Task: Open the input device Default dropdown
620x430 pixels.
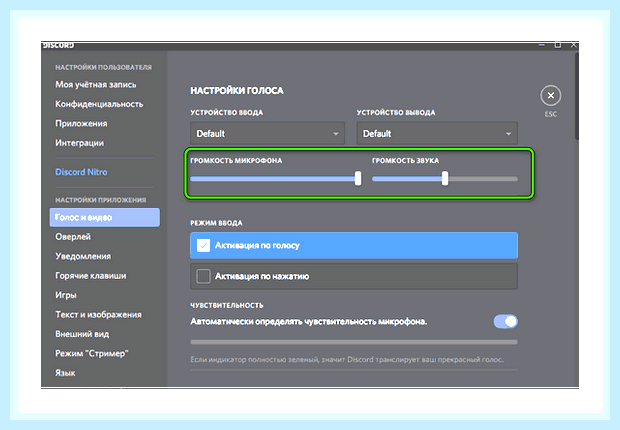Action: (267, 133)
